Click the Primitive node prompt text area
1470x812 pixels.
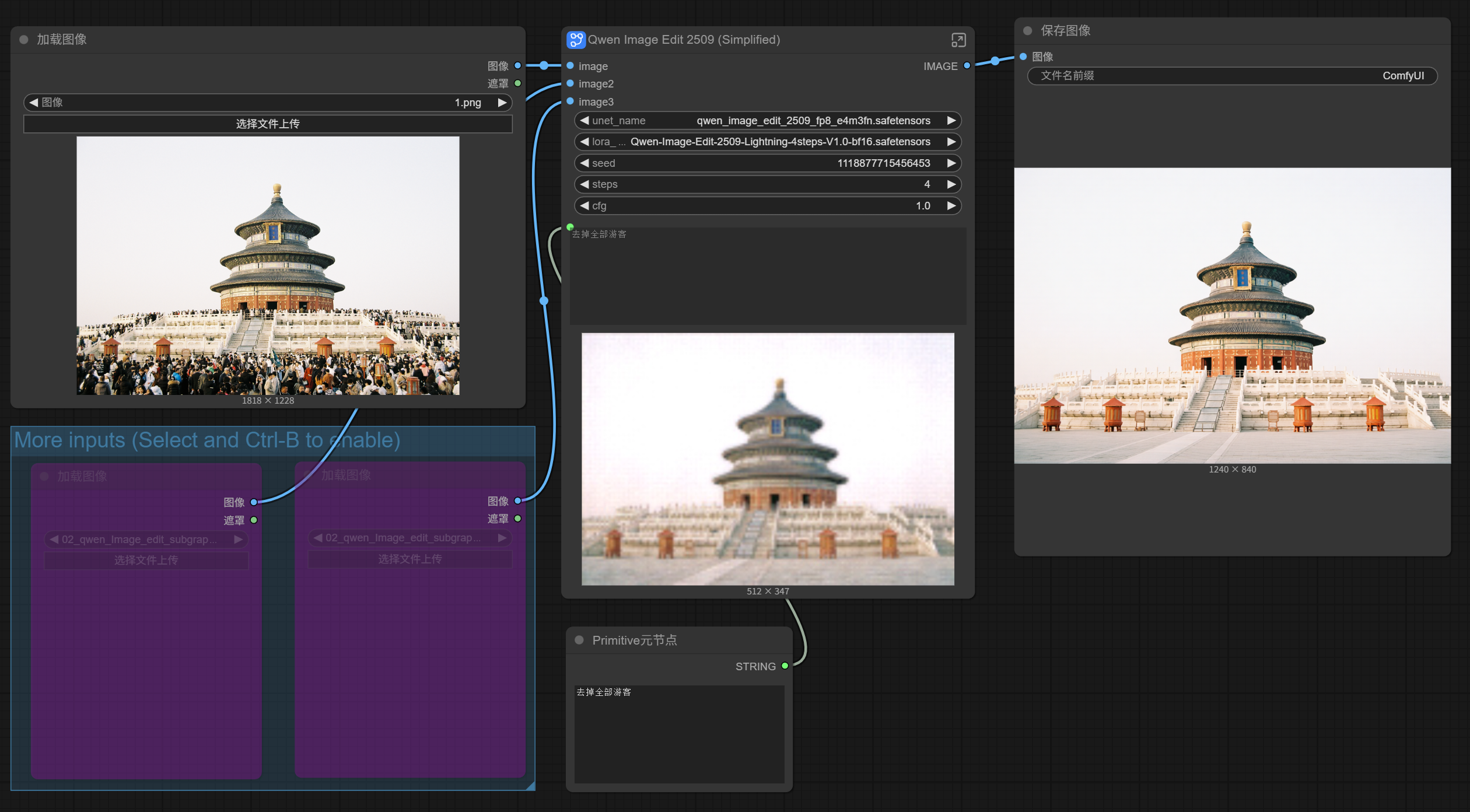(x=679, y=733)
